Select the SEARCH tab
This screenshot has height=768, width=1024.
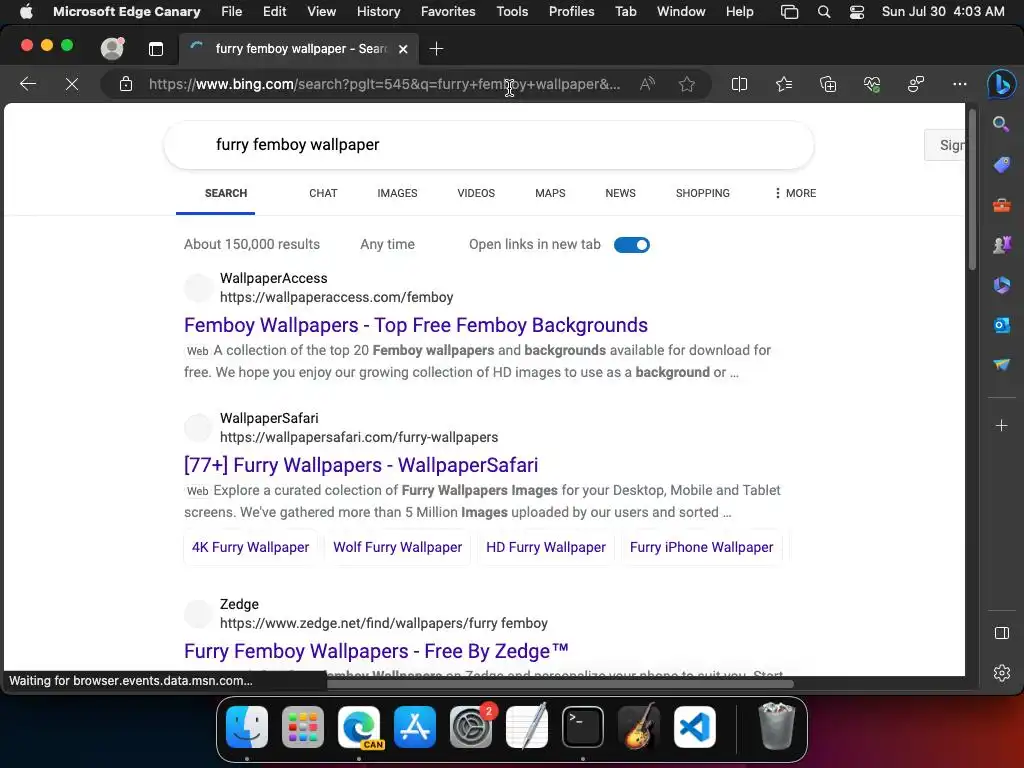226,193
